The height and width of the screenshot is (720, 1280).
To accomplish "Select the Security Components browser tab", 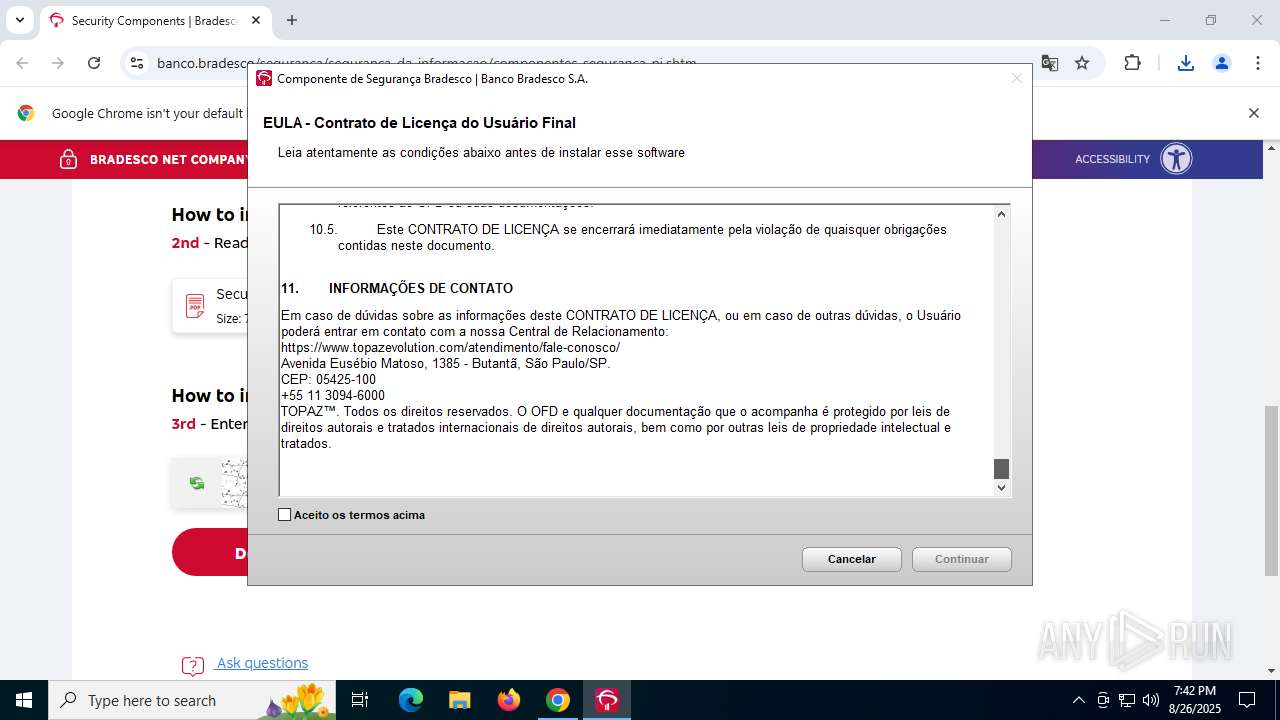I will point(155,20).
